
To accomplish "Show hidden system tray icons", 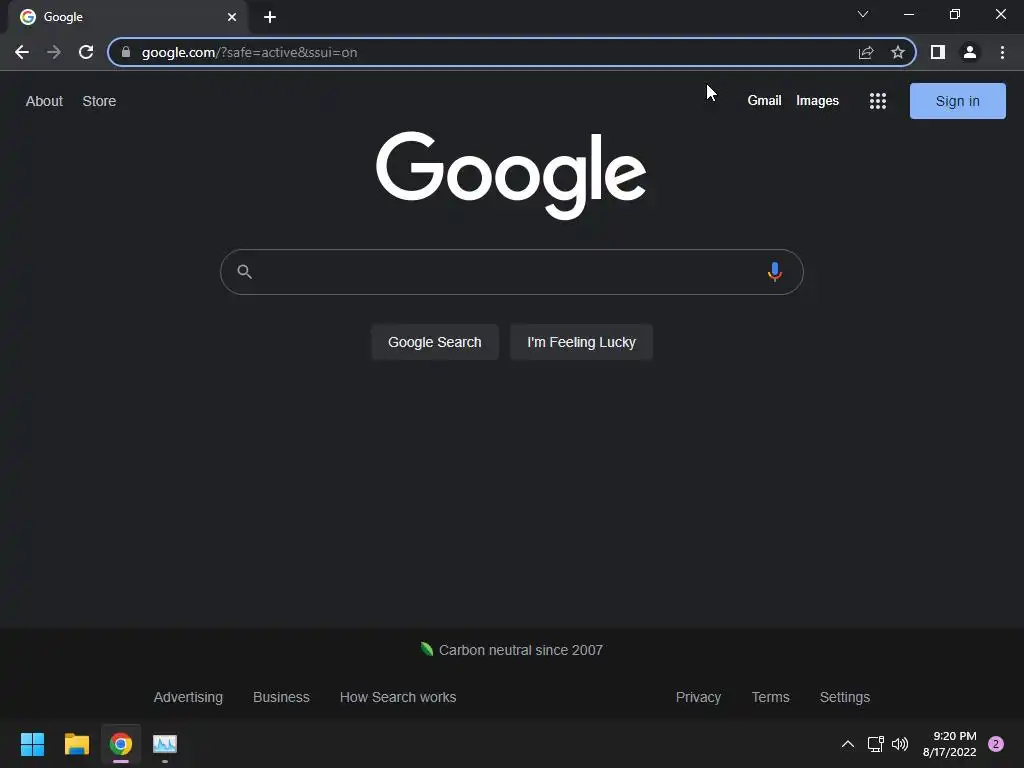I will [848, 744].
